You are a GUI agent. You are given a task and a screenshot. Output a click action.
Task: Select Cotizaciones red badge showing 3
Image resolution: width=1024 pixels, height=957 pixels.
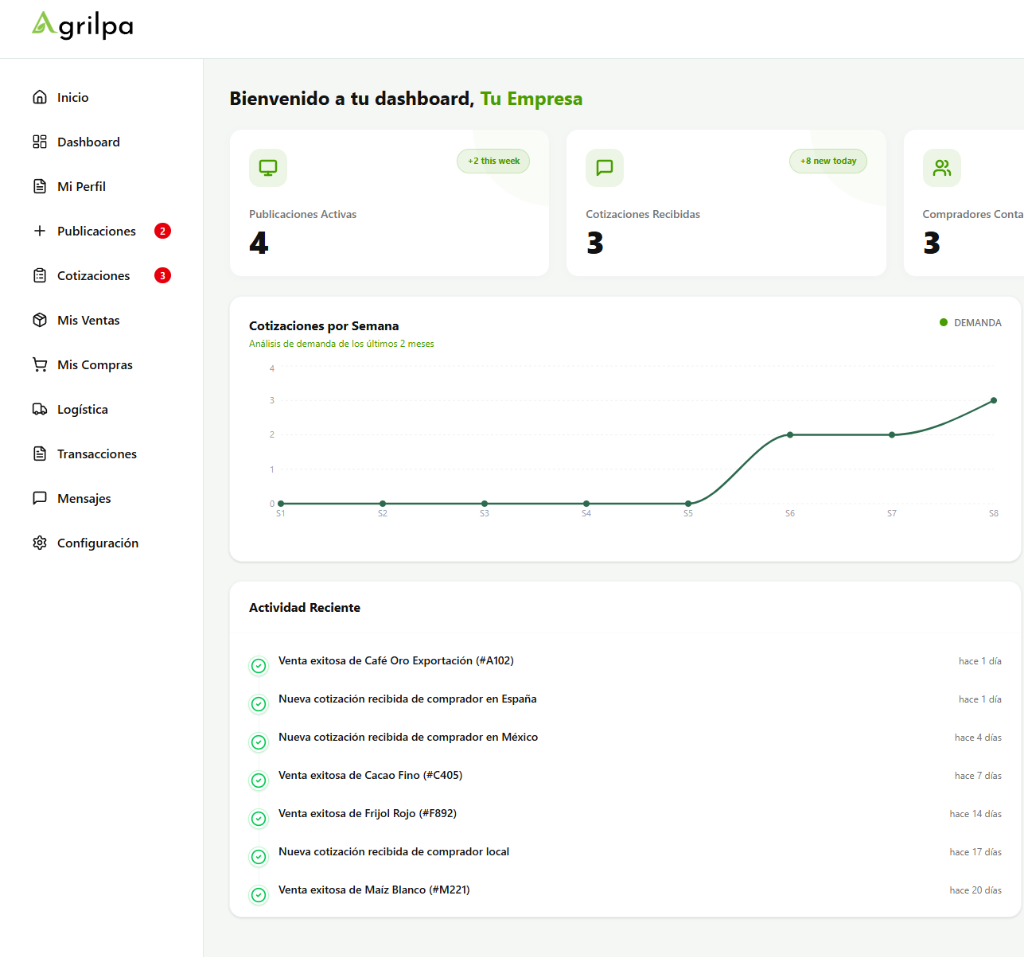pos(162,276)
